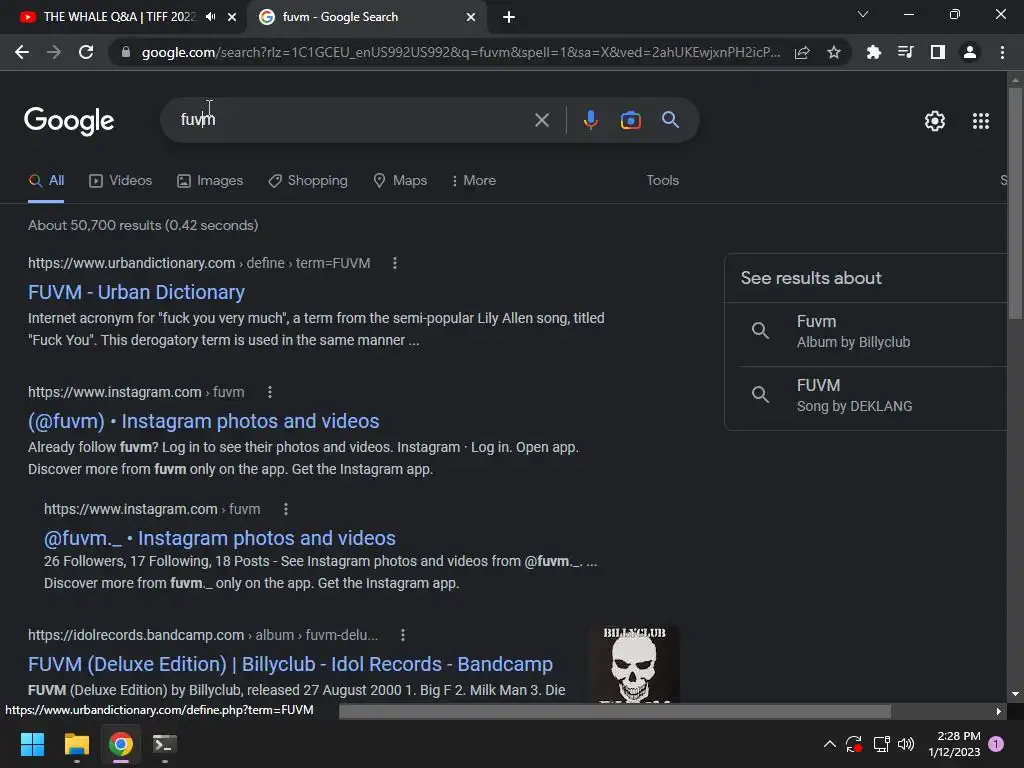
Task: Open options for @fuvm._ Instagram result
Action: click(x=285, y=509)
